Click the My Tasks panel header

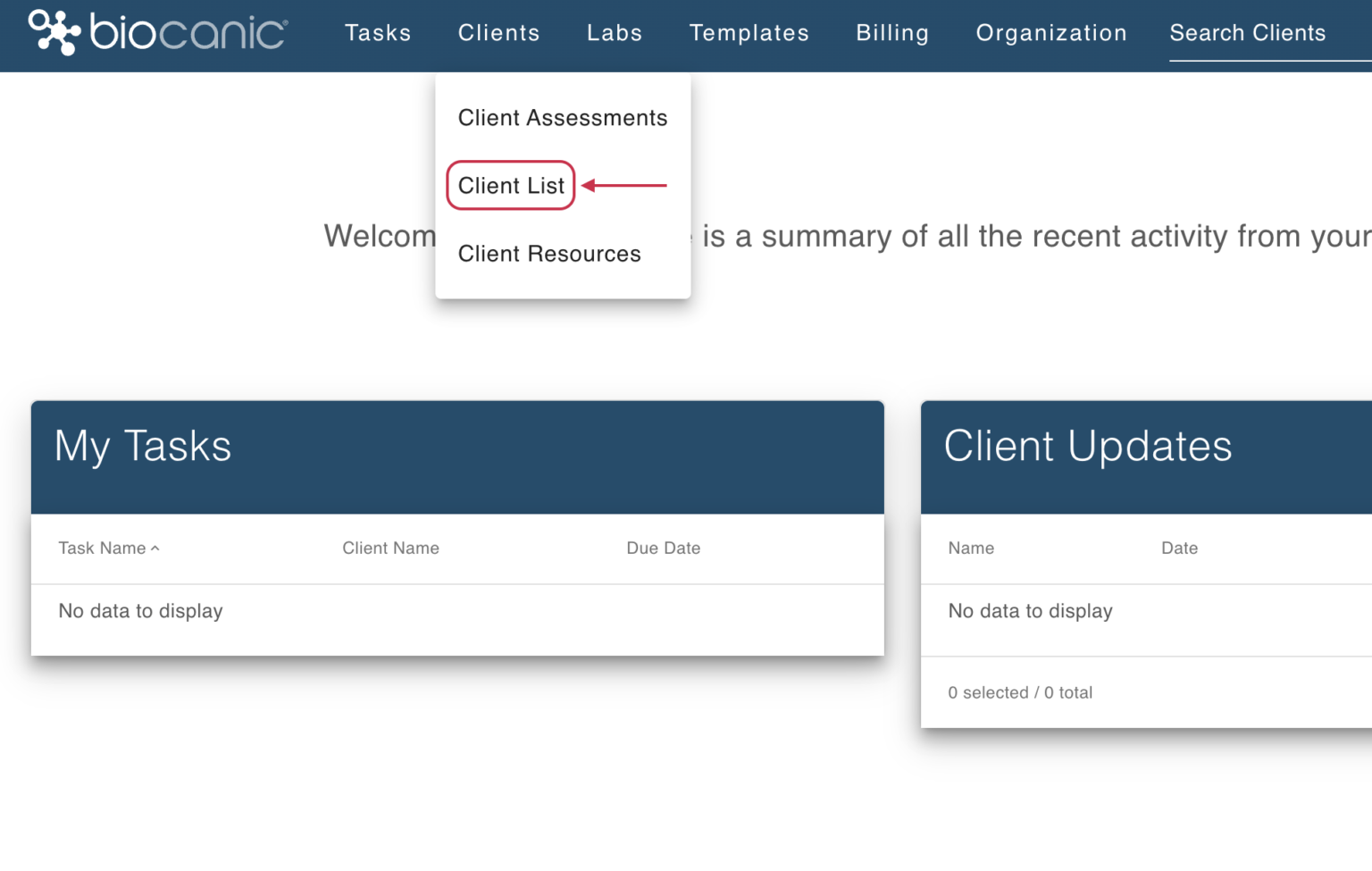(143, 447)
